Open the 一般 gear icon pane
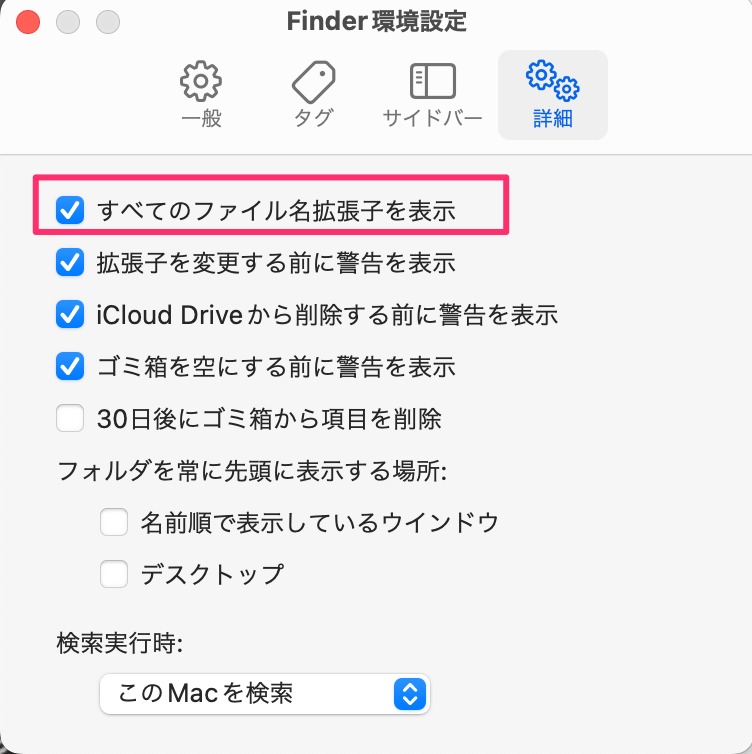The width and height of the screenshot is (752, 754). coord(201,81)
